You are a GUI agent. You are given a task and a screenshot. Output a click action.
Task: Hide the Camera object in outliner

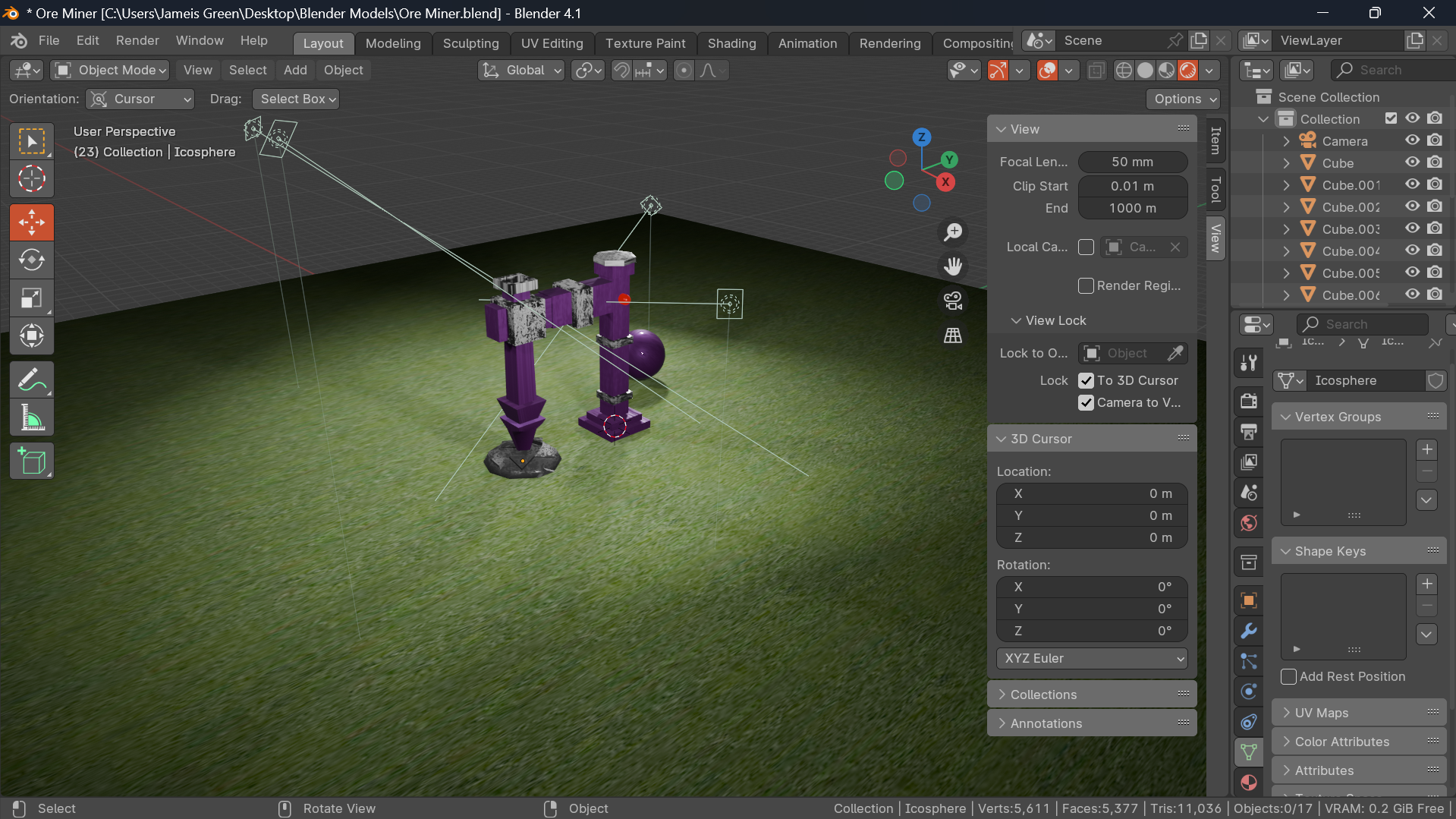[x=1412, y=140]
